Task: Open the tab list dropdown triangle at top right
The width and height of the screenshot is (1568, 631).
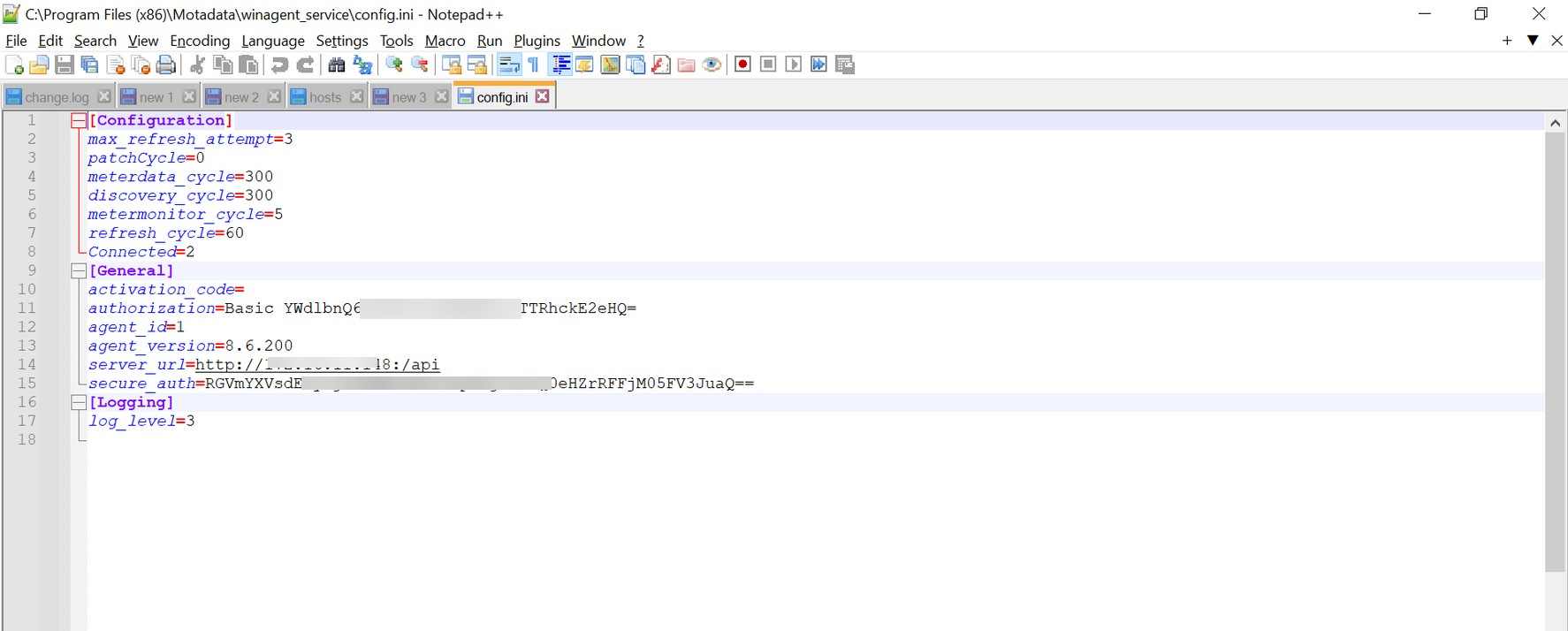Action: click(1533, 41)
